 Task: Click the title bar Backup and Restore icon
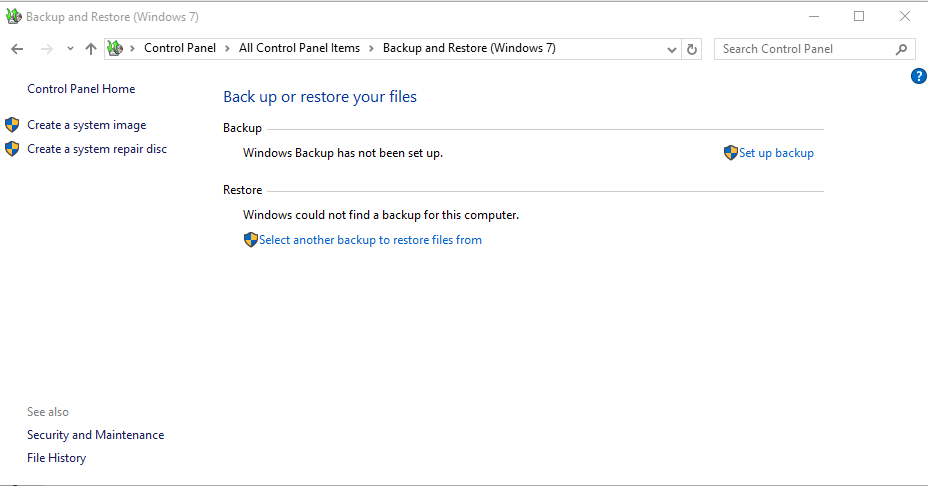coord(14,17)
